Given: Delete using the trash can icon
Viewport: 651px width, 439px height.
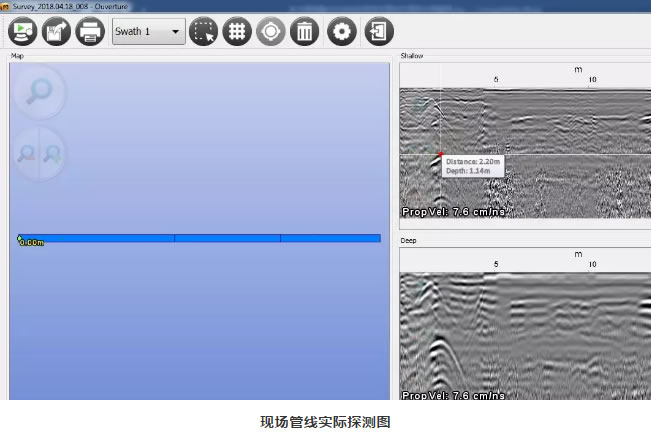Looking at the screenshot, I should (x=304, y=31).
